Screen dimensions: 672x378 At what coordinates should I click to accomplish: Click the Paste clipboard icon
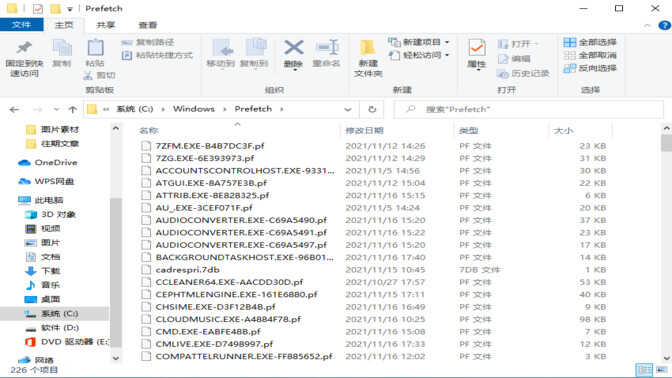pyautogui.click(x=95, y=48)
